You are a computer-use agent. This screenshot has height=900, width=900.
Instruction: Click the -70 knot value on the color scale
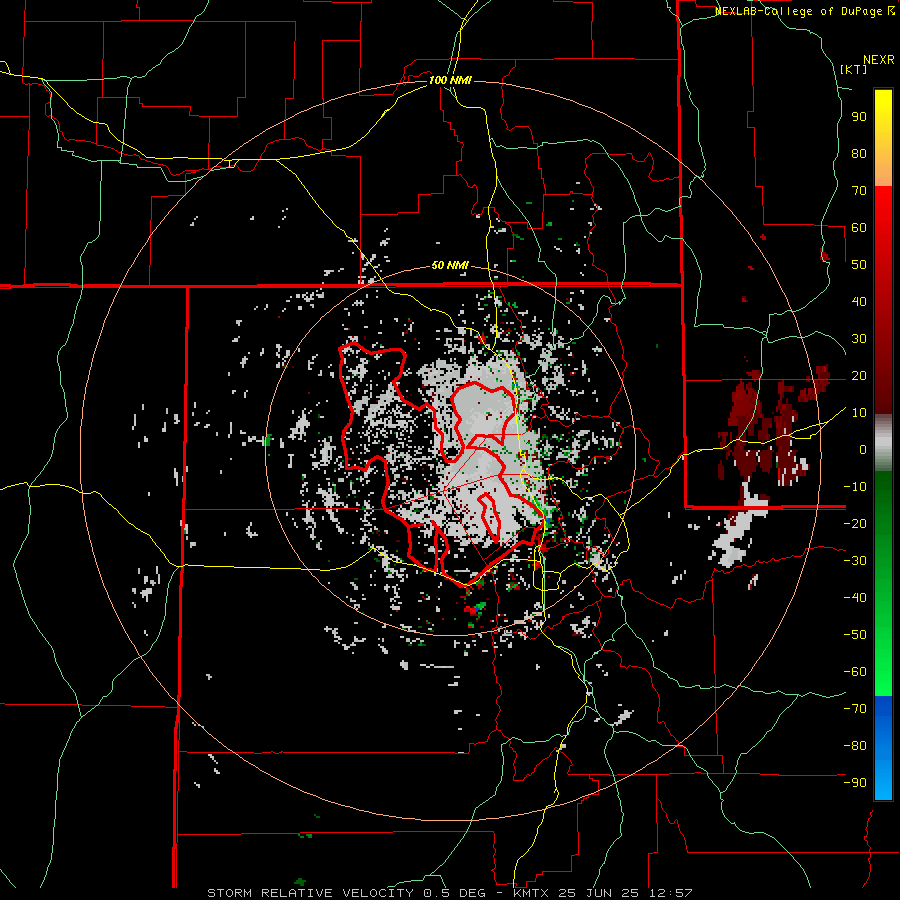pyautogui.click(x=855, y=709)
